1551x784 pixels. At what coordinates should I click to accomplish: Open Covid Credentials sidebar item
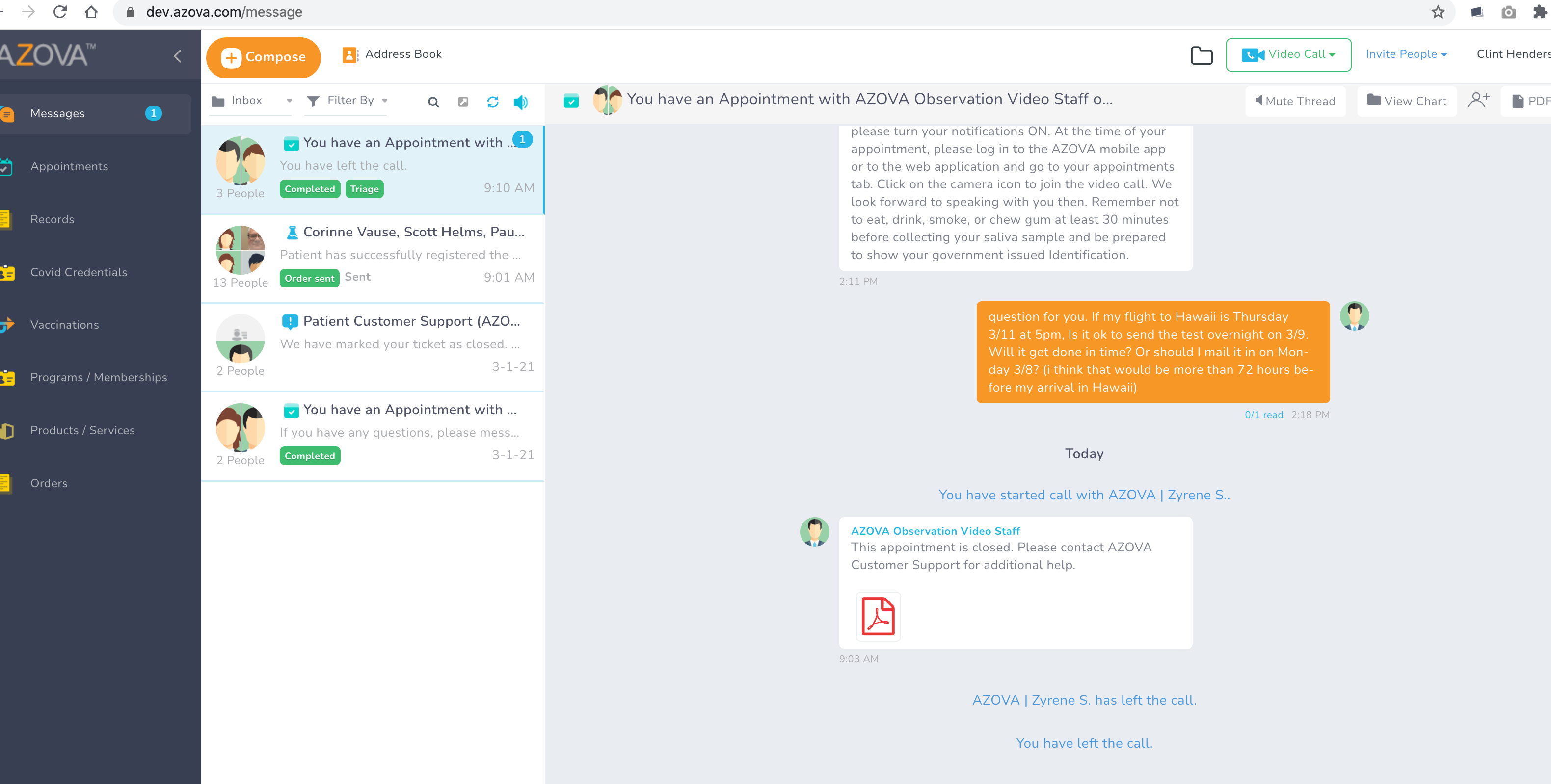78,272
